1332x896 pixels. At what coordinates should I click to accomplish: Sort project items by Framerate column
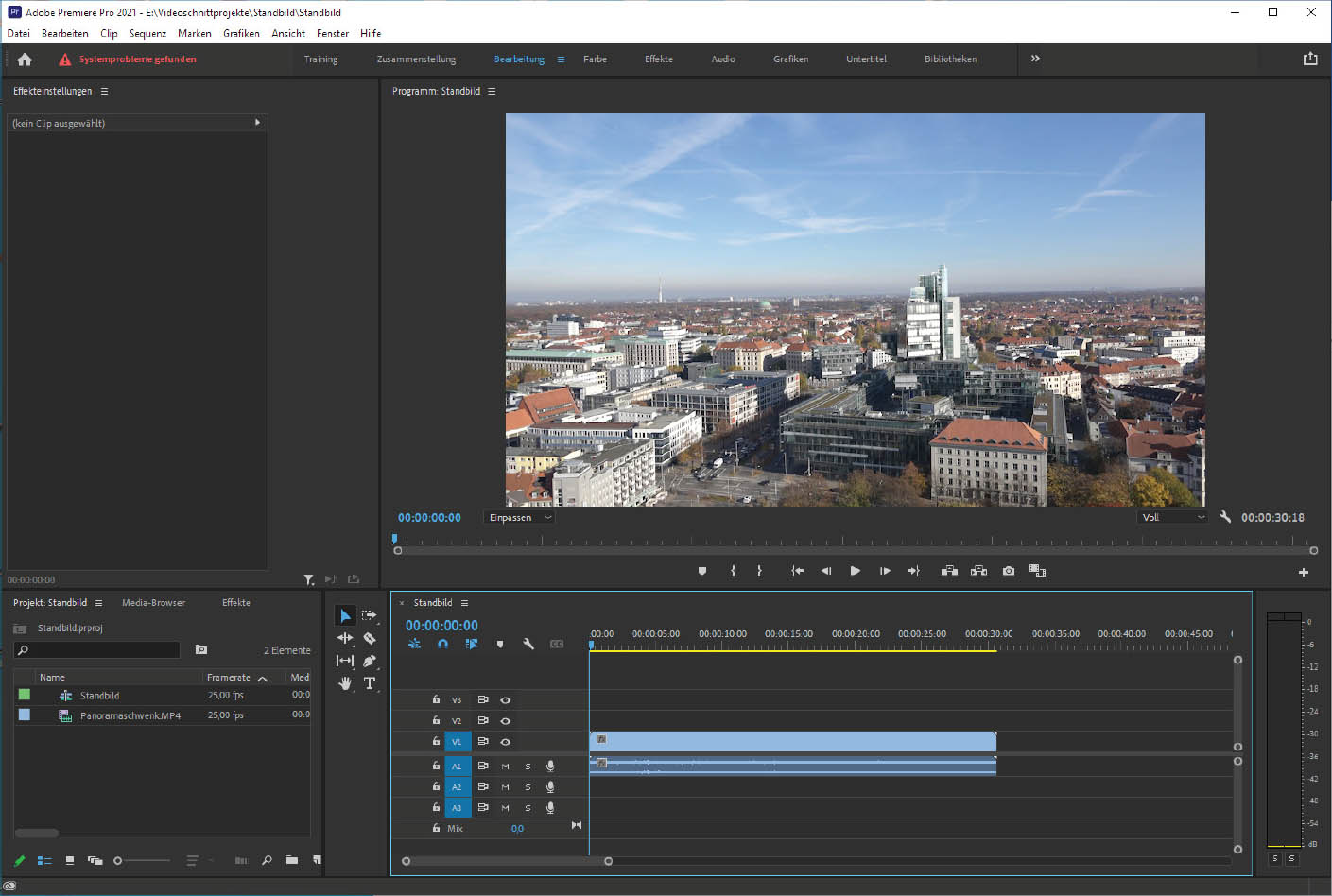(x=229, y=678)
